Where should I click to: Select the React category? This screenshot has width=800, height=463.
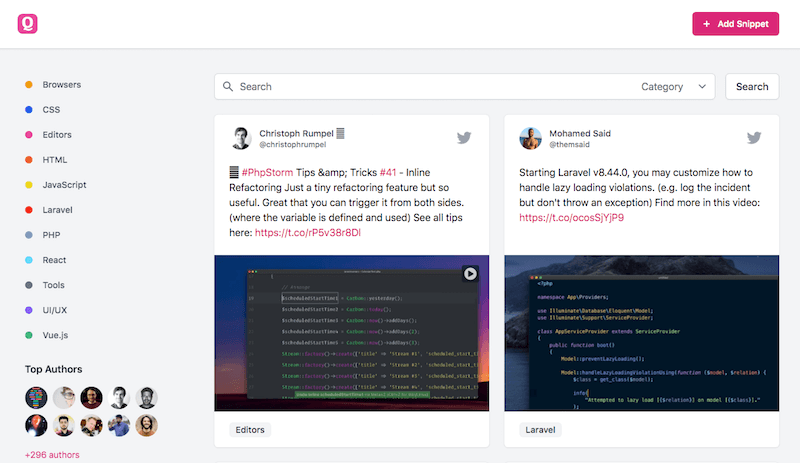click(54, 260)
